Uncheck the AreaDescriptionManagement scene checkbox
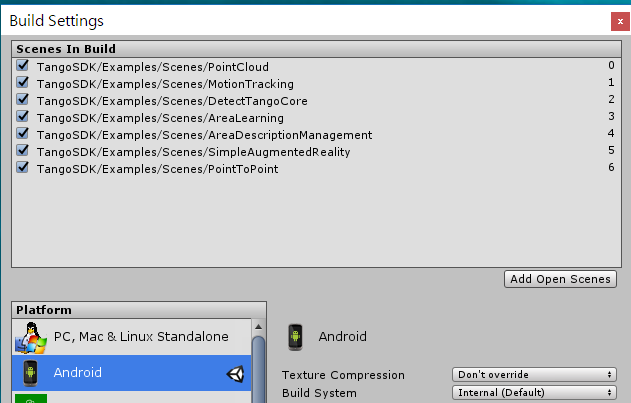Screen dimensions: 631x403 tap(23, 133)
